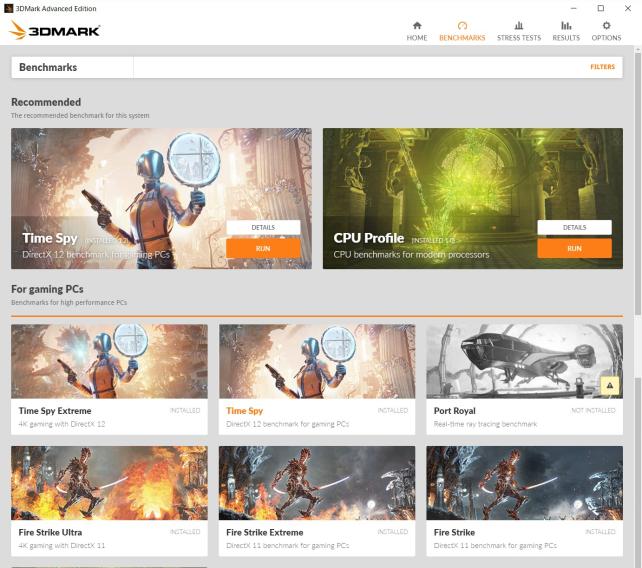Open the Port Royal thumbnail
Viewport: 642px width, 568px height.
[524, 361]
